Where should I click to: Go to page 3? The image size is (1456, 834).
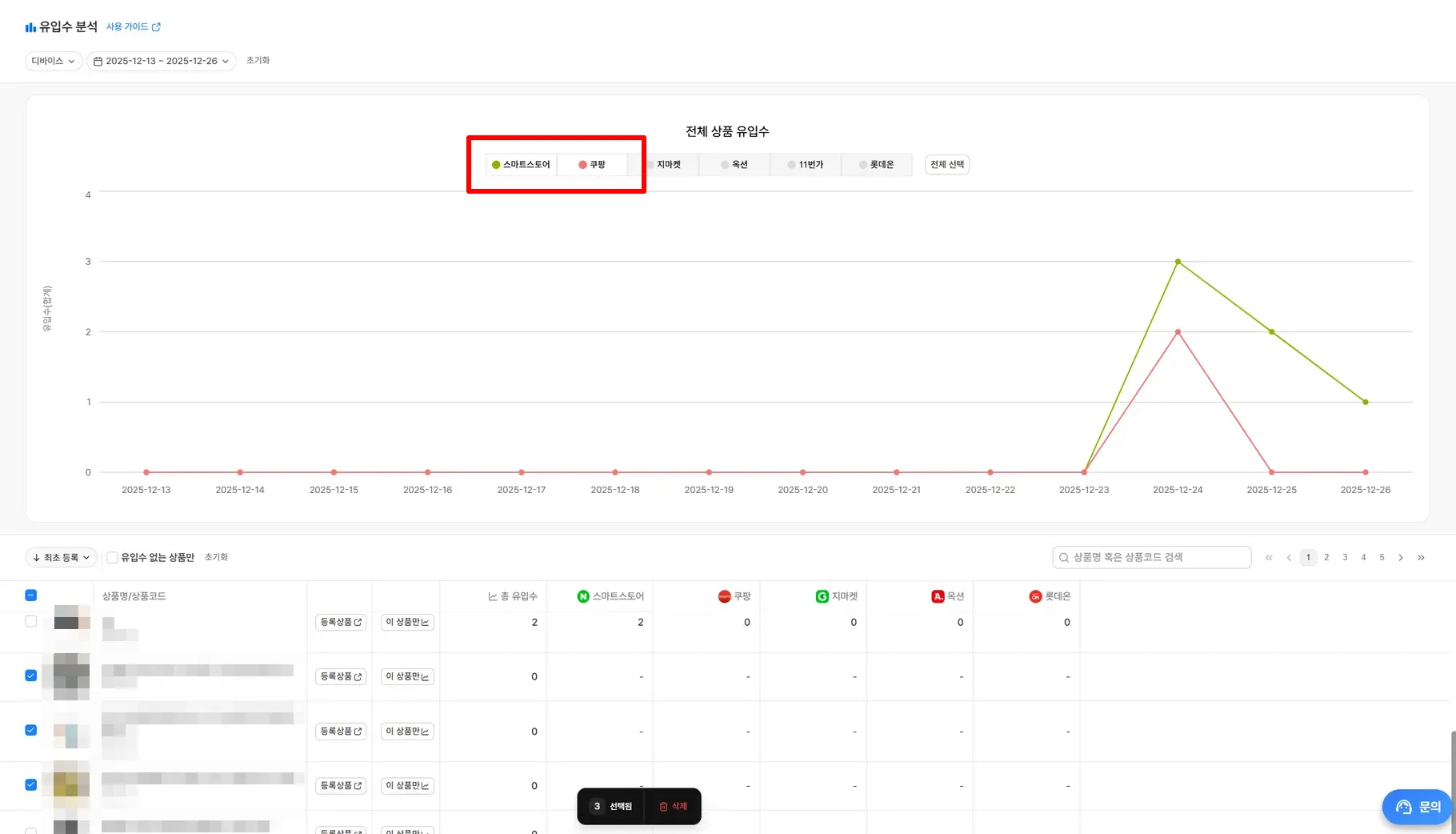pyautogui.click(x=1345, y=558)
